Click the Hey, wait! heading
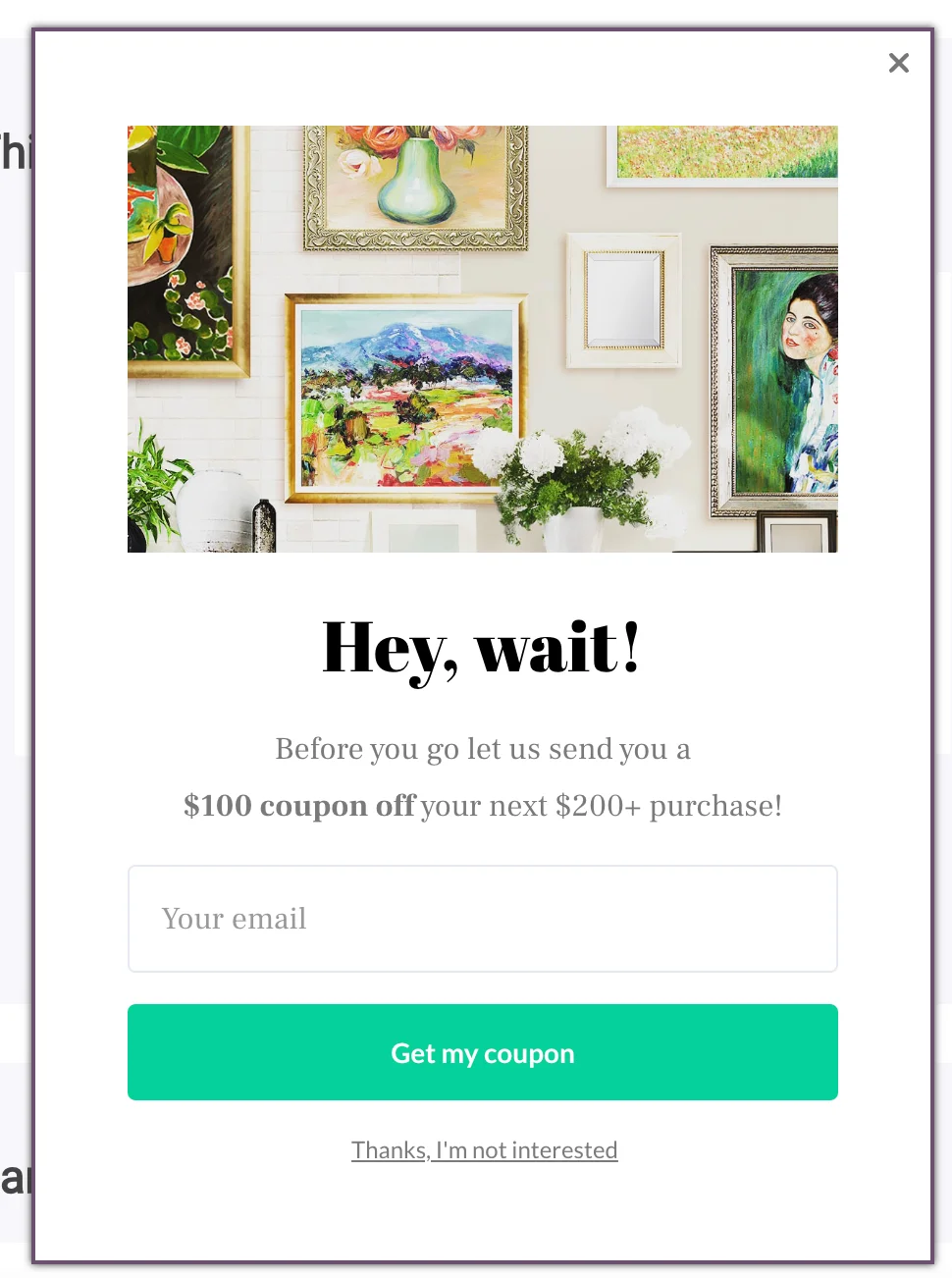 [x=481, y=649]
